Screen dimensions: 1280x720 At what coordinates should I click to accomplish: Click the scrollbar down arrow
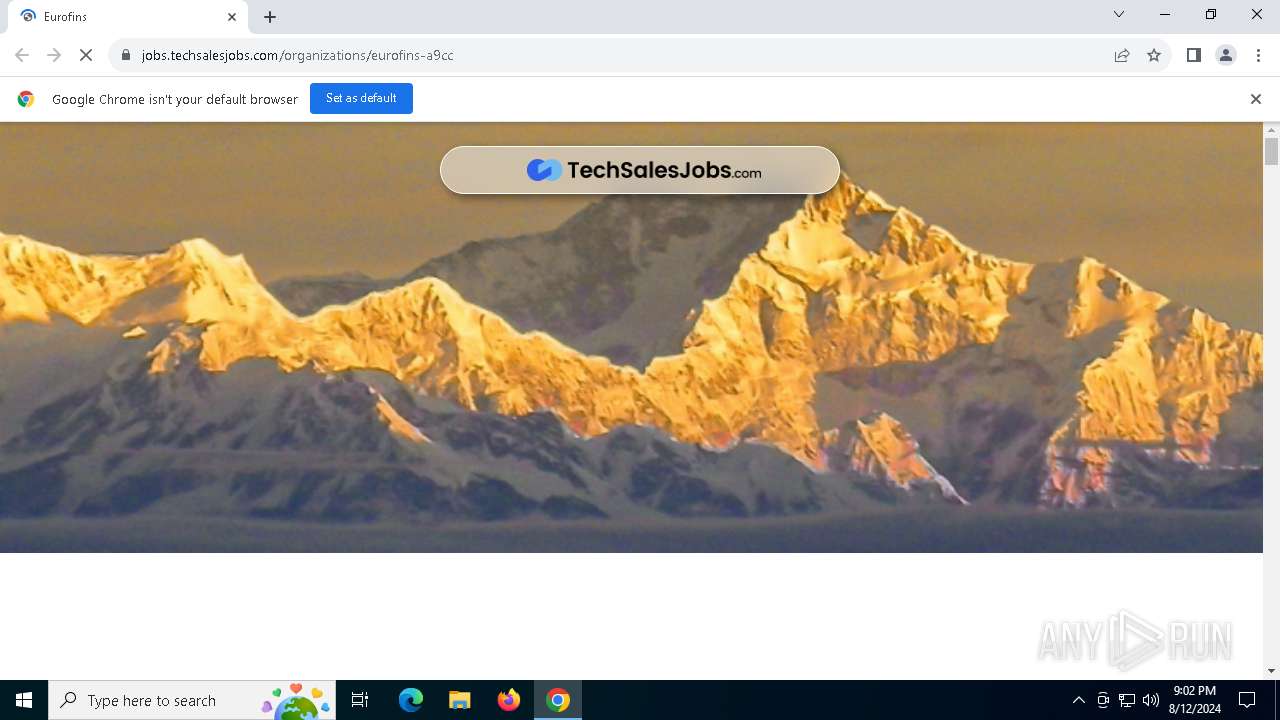click(1272, 671)
